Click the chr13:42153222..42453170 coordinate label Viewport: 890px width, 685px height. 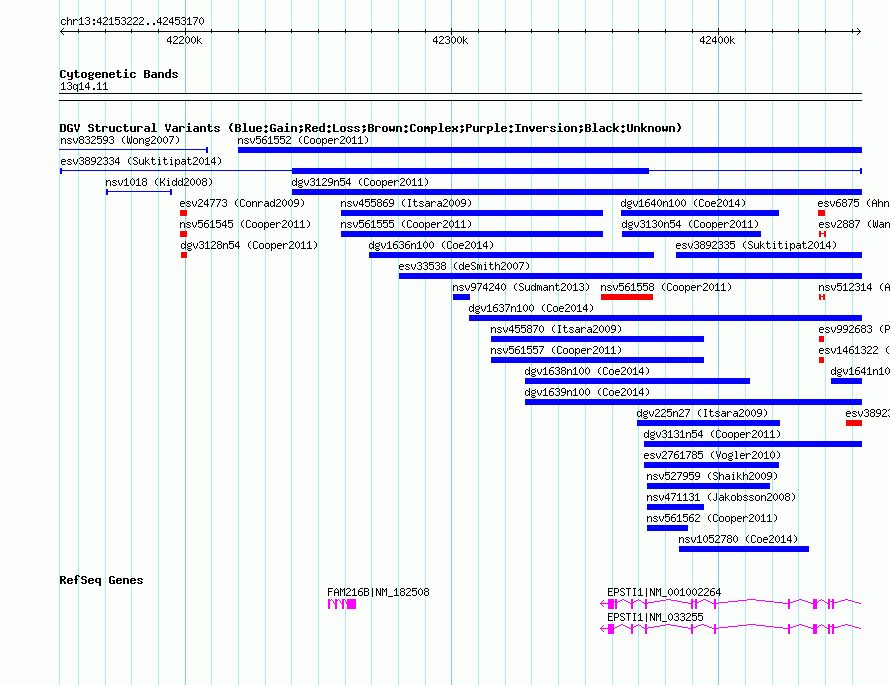132,21
